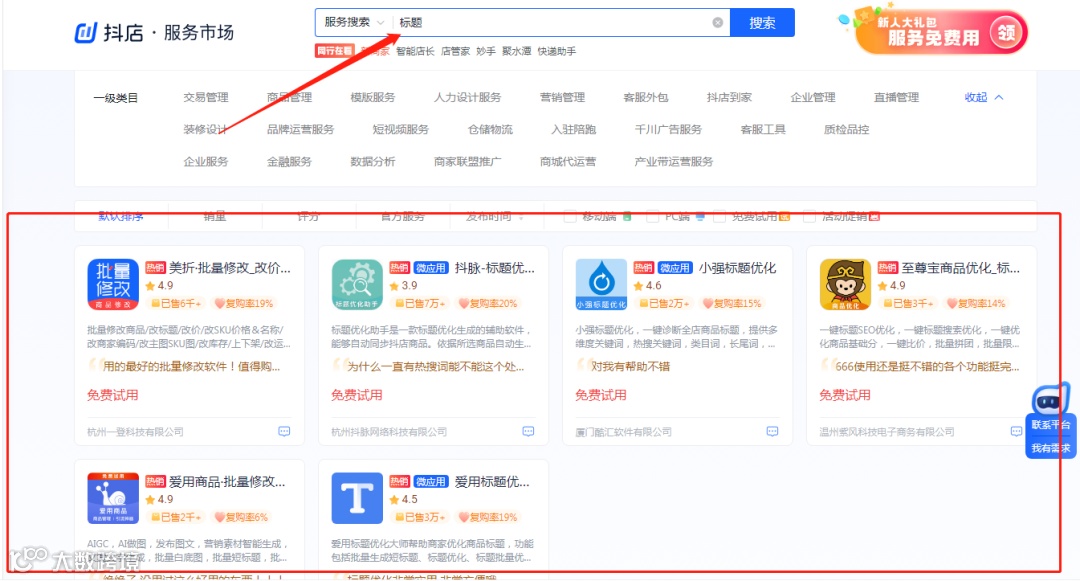Image resolution: width=1080 pixels, height=581 pixels.
Task: Tick the 活动促销 checkbox
Action: 809,217
